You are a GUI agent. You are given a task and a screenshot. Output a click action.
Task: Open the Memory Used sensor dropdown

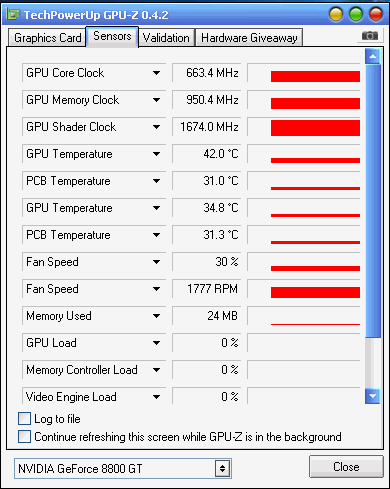click(156, 316)
